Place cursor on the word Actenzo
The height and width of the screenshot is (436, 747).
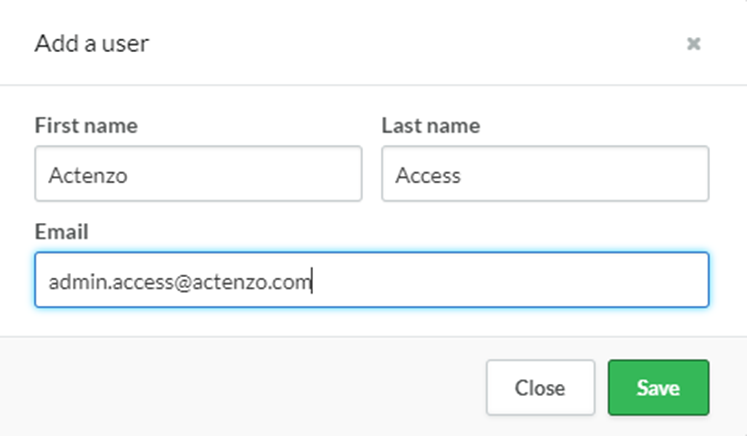(88, 175)
